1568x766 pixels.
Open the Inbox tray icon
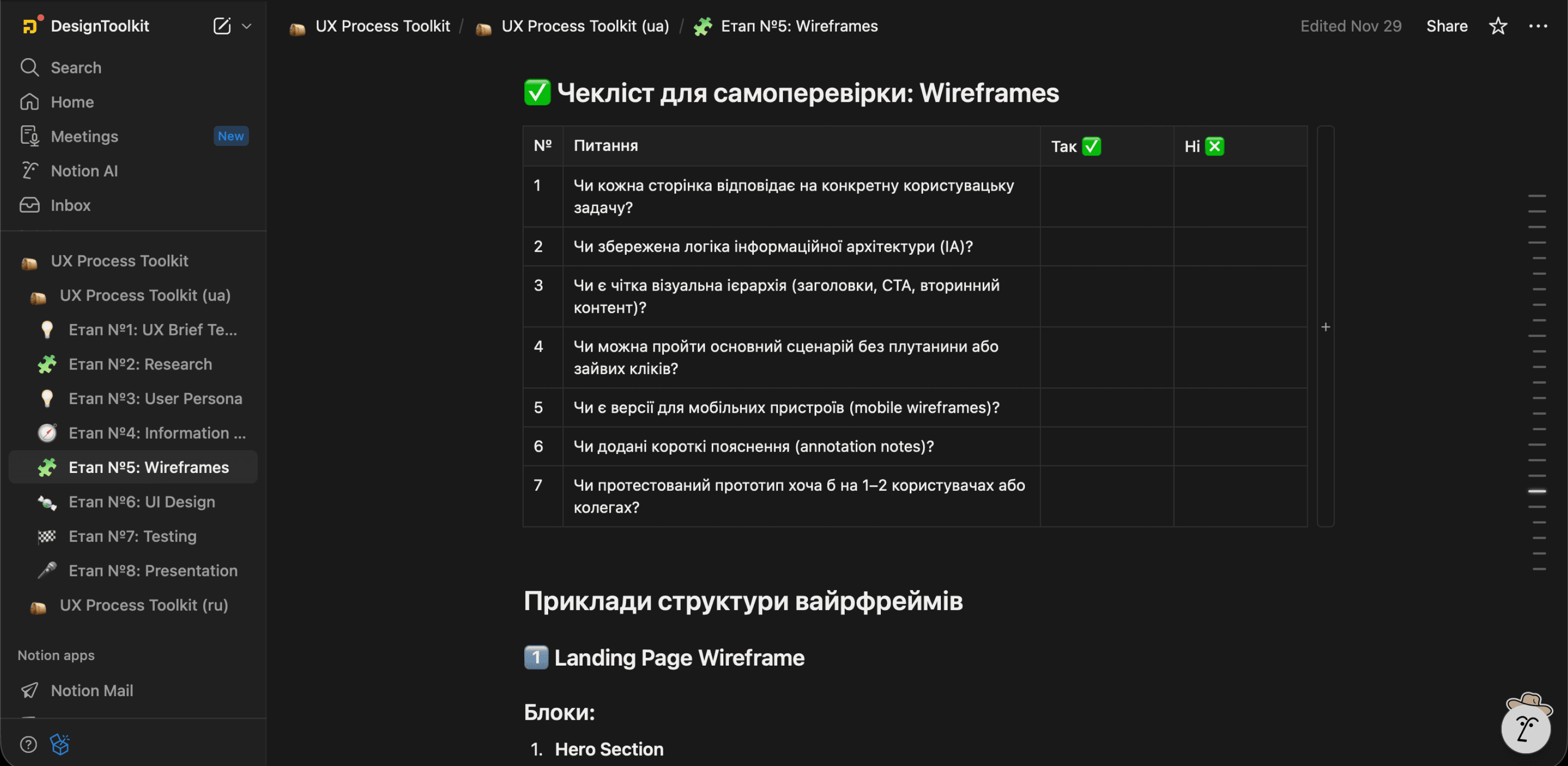click(29, 205)
